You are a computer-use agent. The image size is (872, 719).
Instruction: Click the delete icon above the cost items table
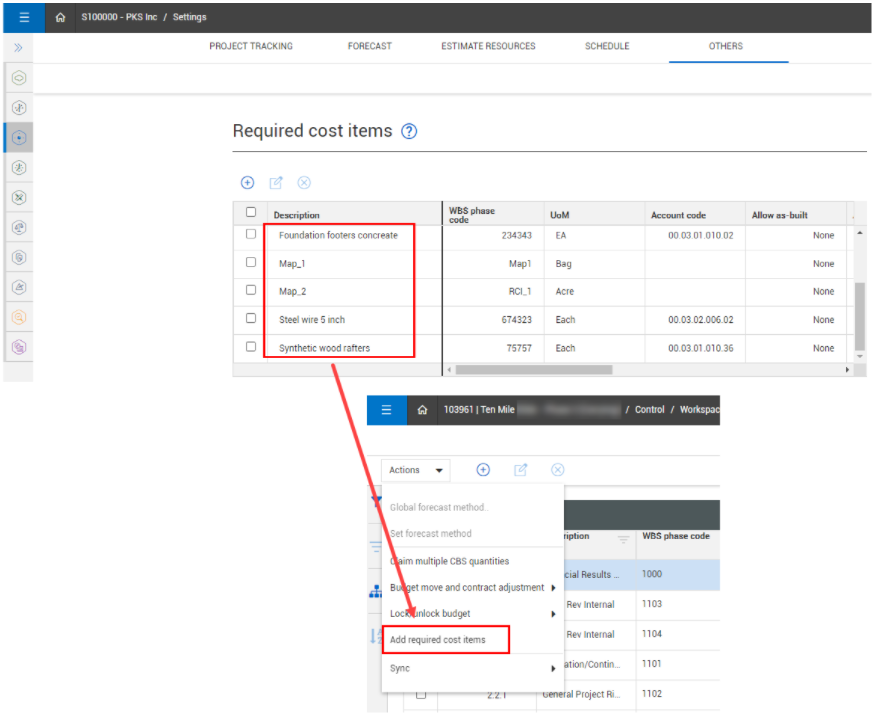pyautogui.click(x=304, y=183)
